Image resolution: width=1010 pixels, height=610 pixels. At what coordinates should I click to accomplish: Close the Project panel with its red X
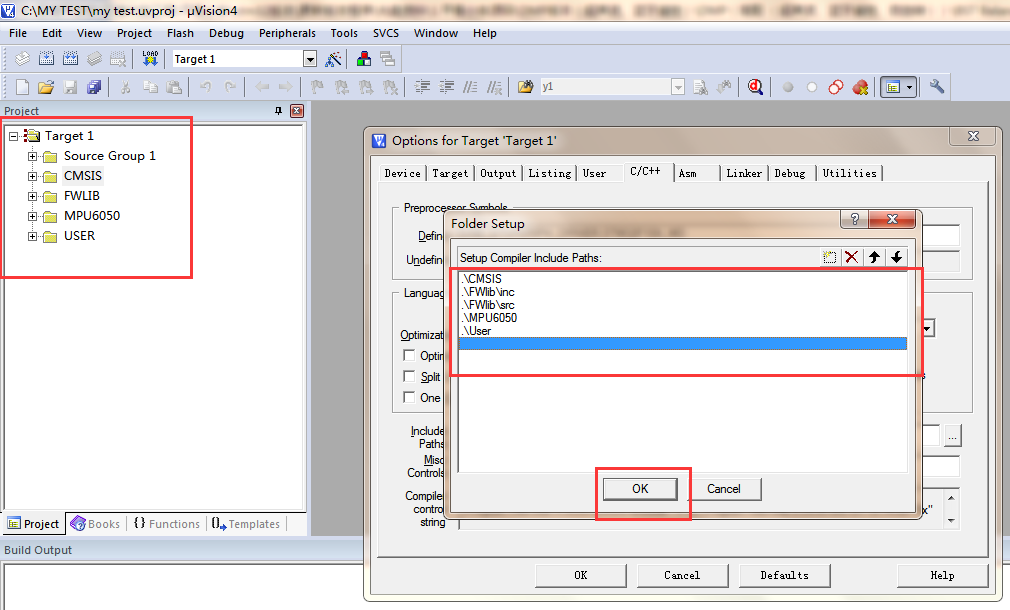[x=297, y=111]
